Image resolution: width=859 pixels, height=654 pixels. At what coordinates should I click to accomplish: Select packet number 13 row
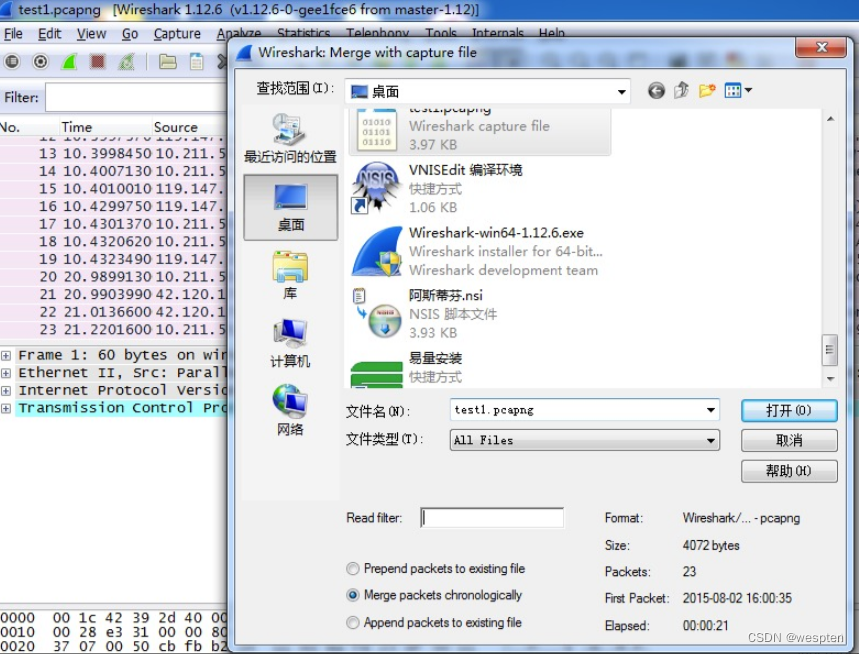[x=114, y=153]
